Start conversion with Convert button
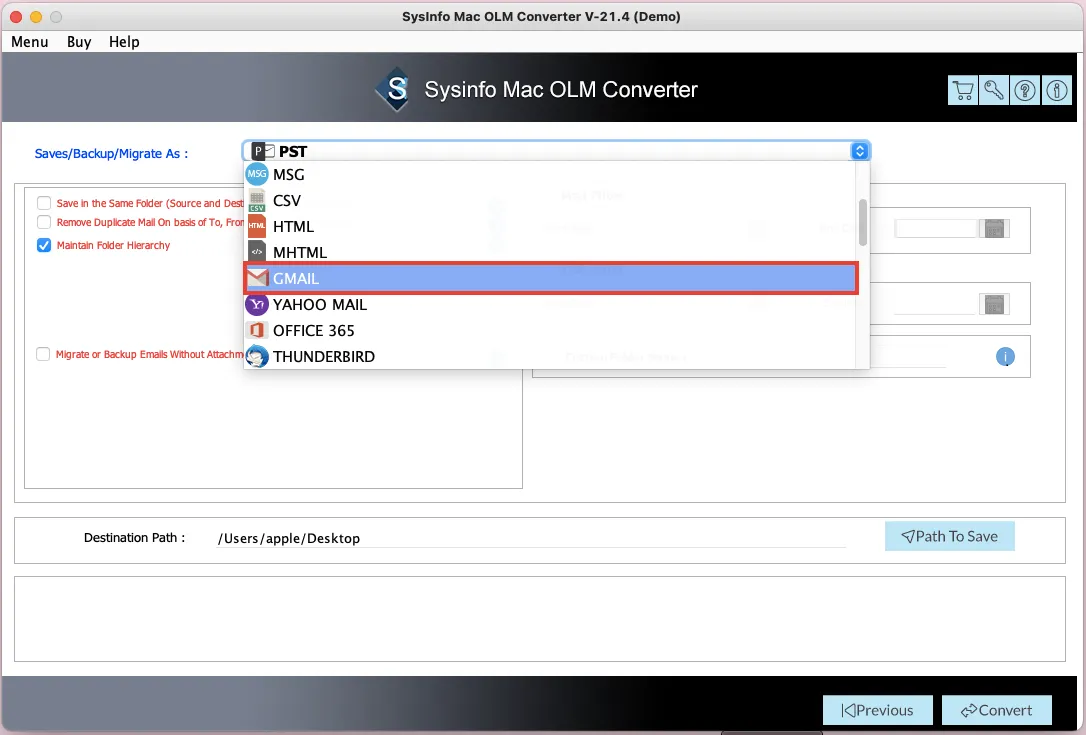Screen dimensions: 1086x735 coord(997,710)
